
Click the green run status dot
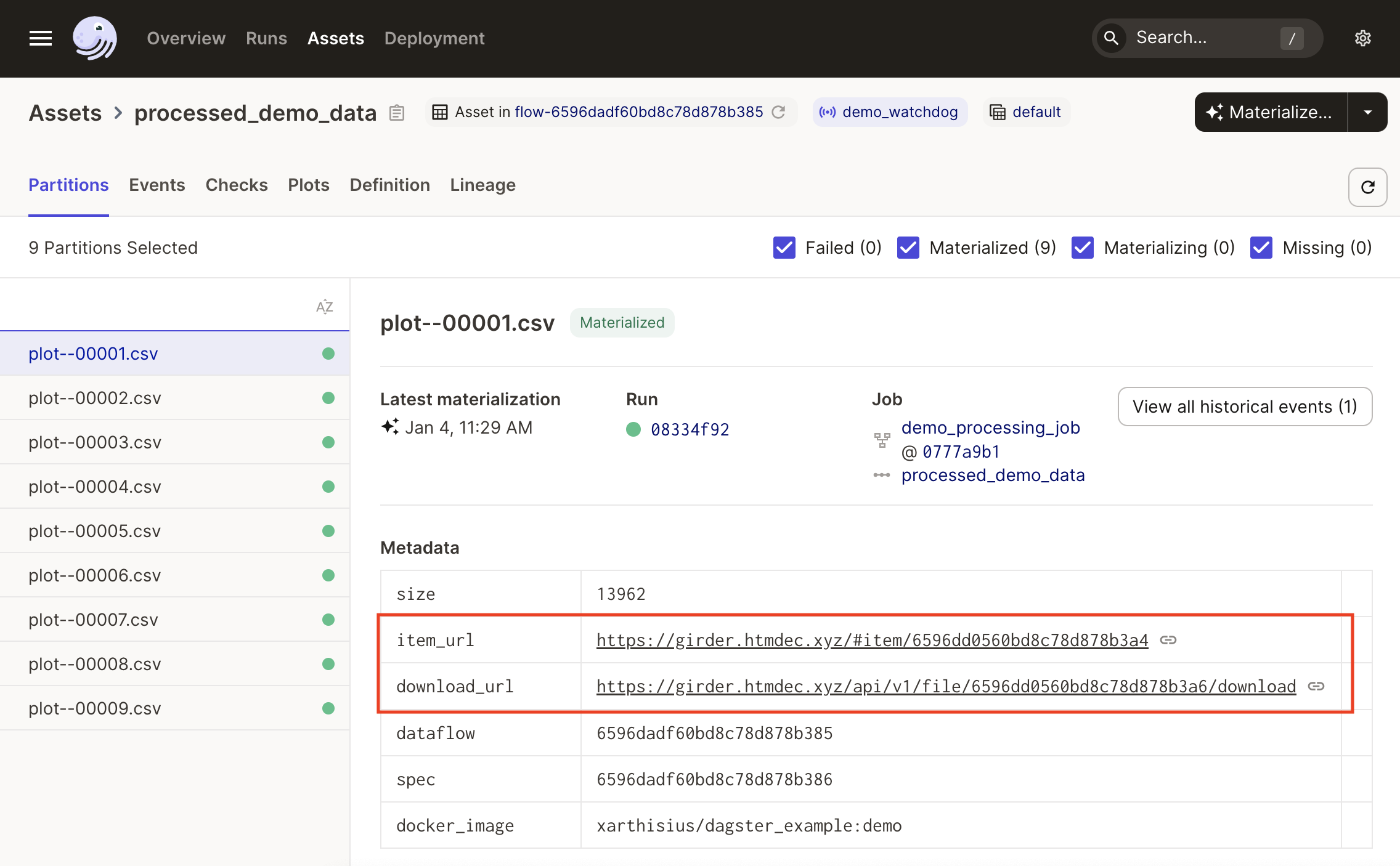[x=633, y=429]
